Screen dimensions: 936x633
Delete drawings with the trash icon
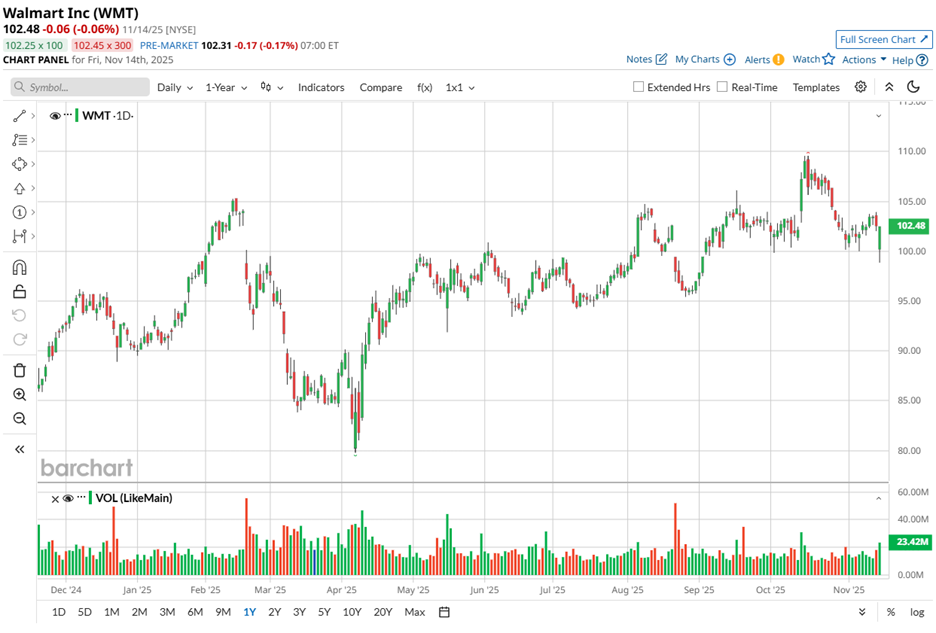pos(19,370)
